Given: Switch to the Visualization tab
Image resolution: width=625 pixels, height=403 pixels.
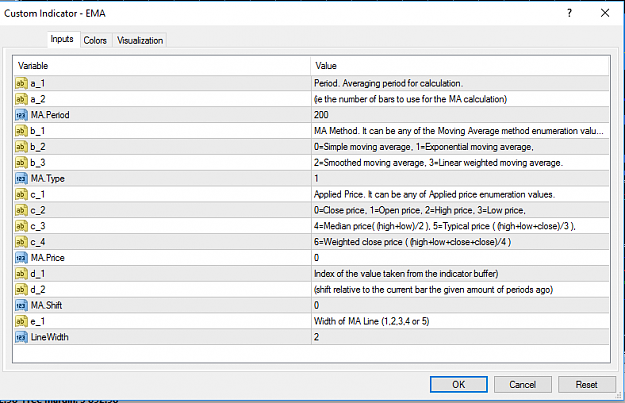Looking at the screenshot, I should [140, 40].
